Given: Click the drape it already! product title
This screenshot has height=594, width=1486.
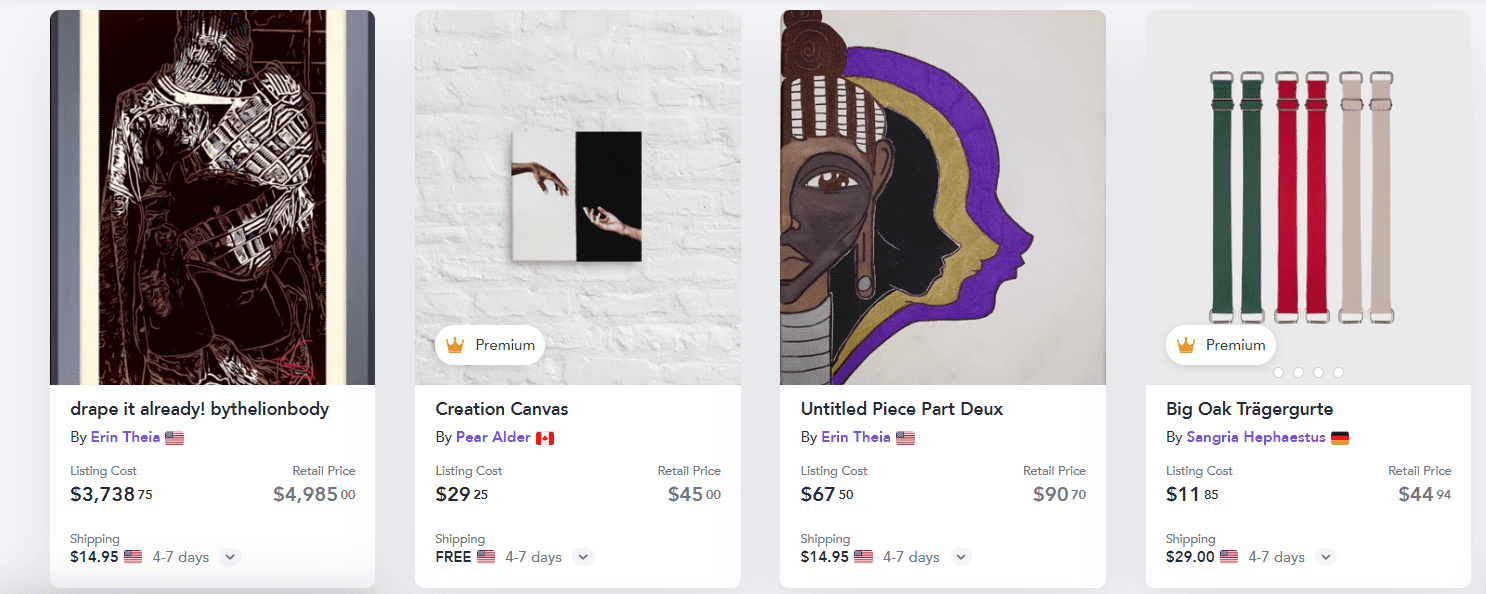Looking at the screenshot, I should click(199, 408).
